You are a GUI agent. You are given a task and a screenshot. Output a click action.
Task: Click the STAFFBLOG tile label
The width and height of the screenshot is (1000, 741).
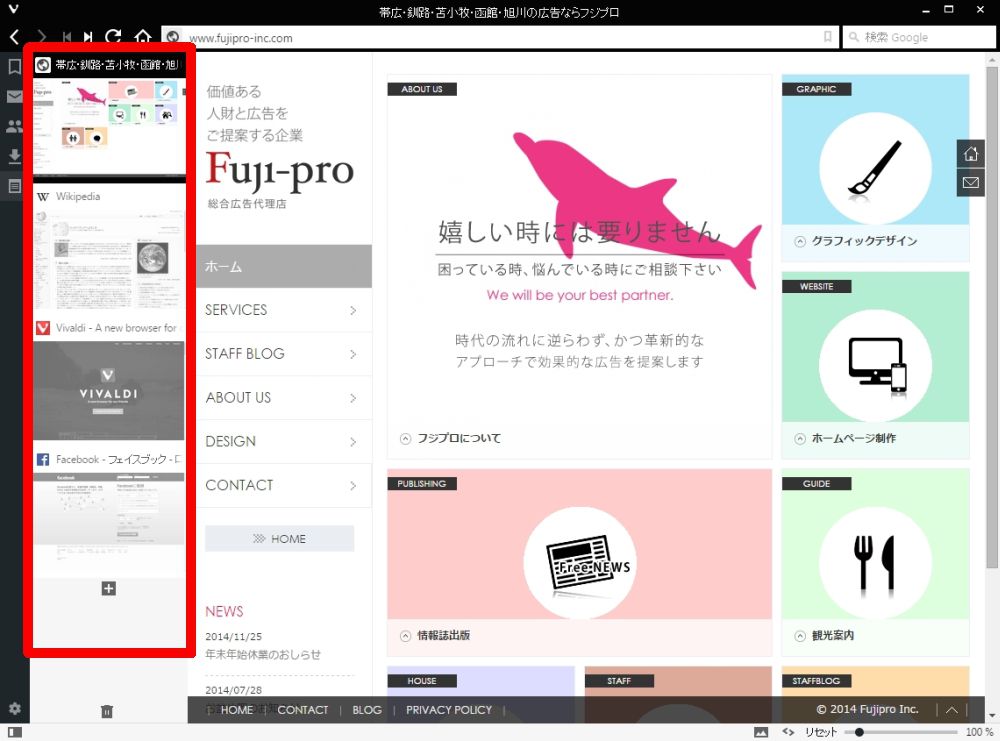816,680
